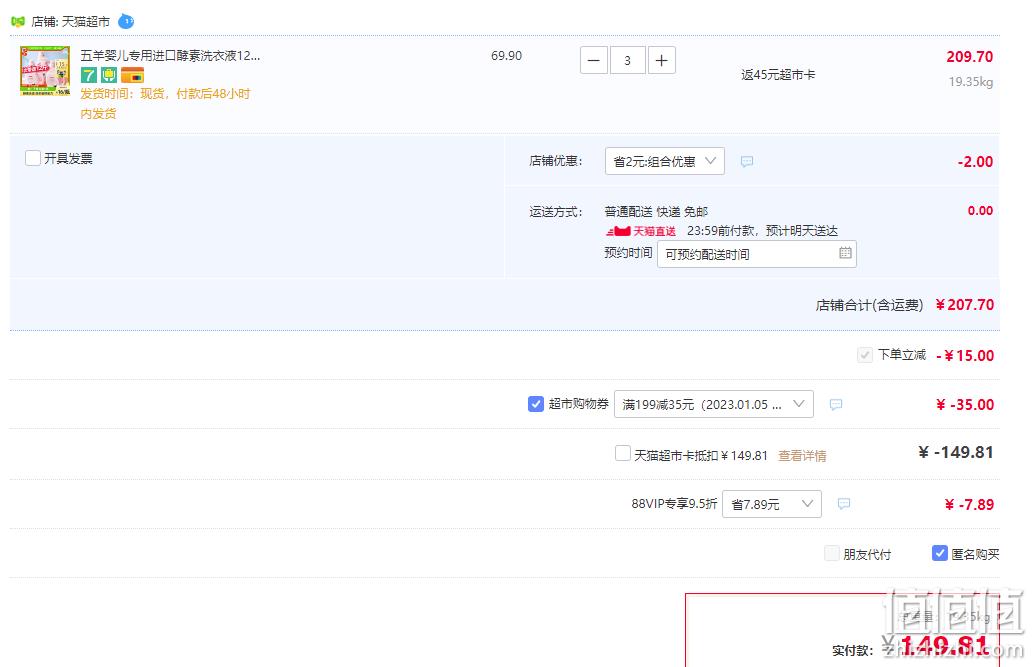This screenshot has width=1033, height=667.
Task: Click the comment icon beside store discount dropdown
Action: point(746,161)
